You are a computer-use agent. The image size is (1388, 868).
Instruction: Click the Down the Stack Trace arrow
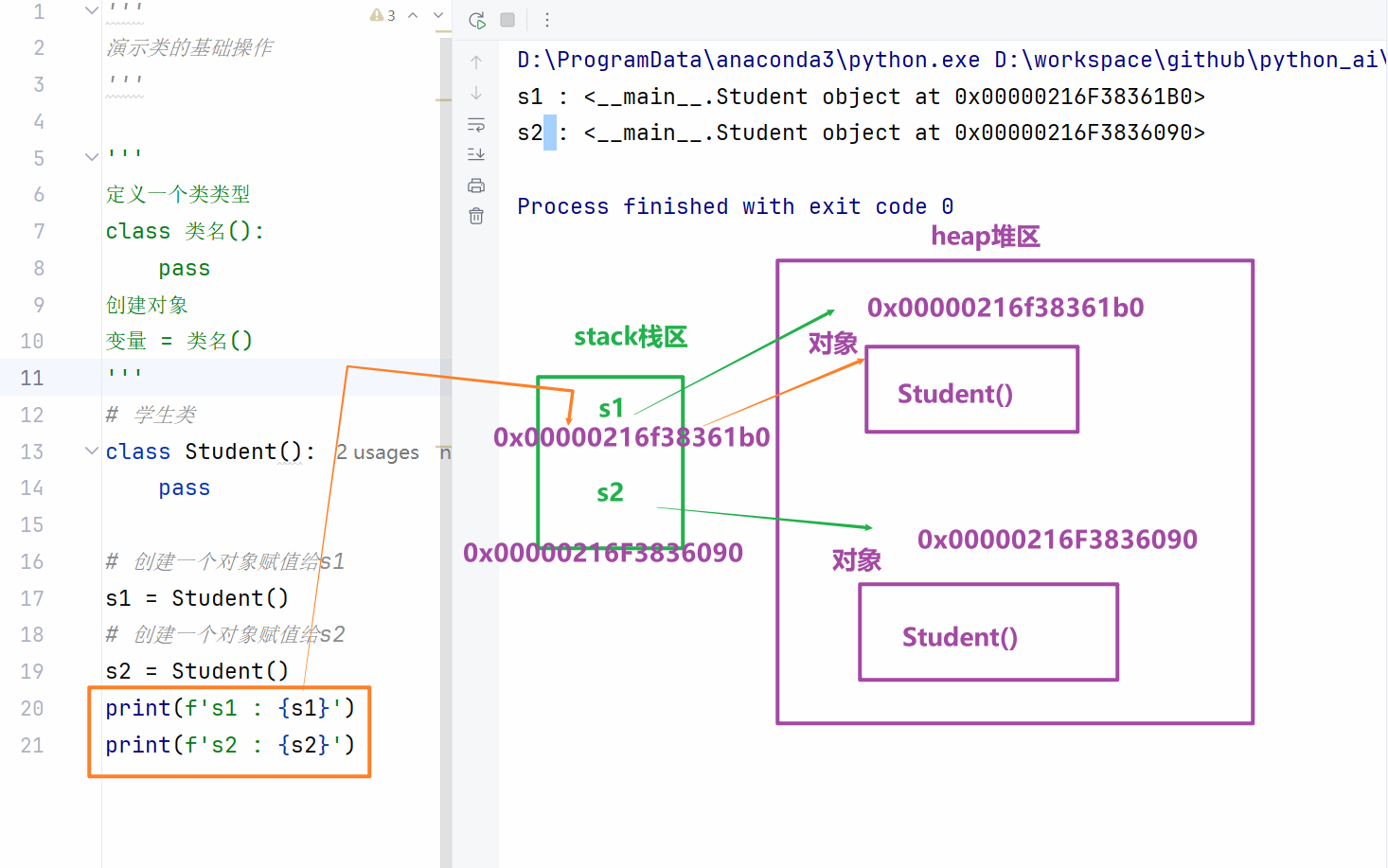point(476,93)
